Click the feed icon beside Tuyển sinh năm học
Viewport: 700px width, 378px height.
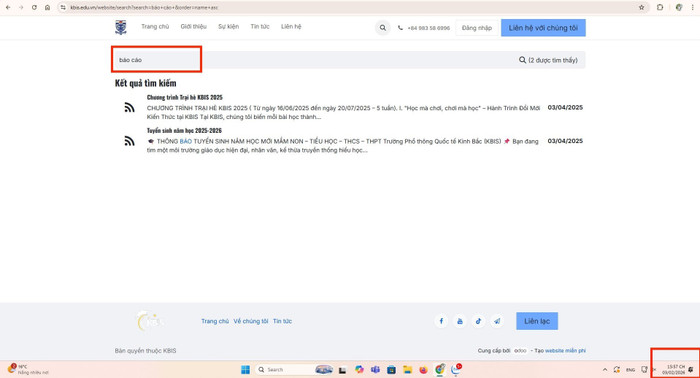coord(129,141)
